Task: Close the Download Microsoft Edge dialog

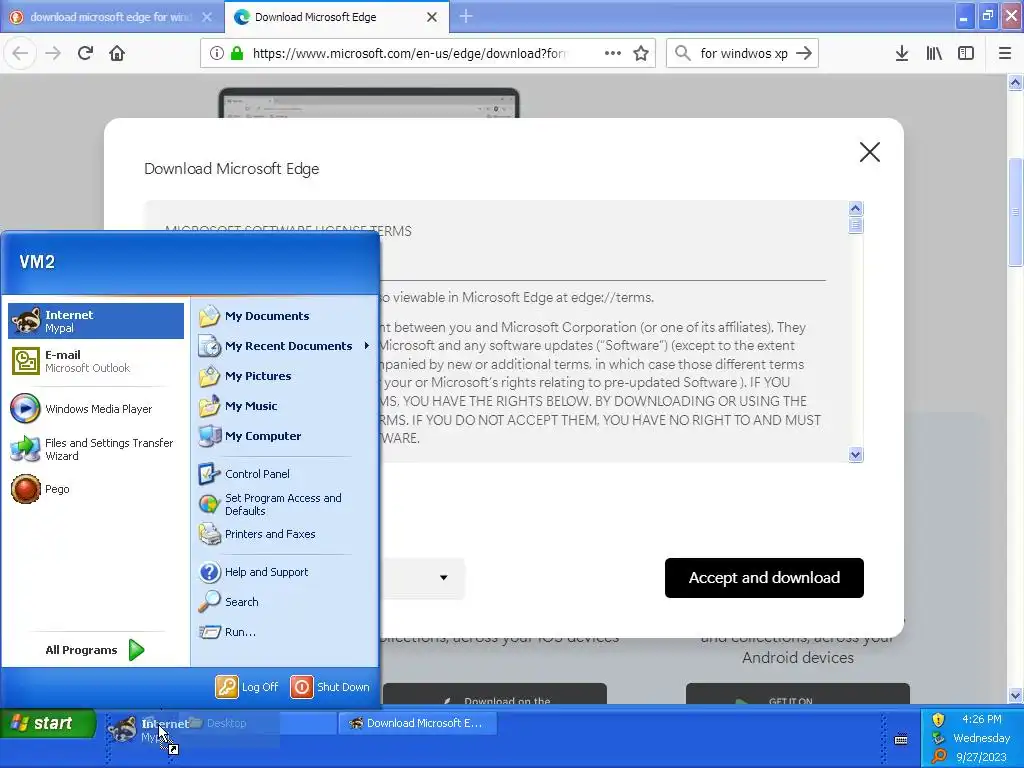Action: pyautogui.click(x=869, y=152)
